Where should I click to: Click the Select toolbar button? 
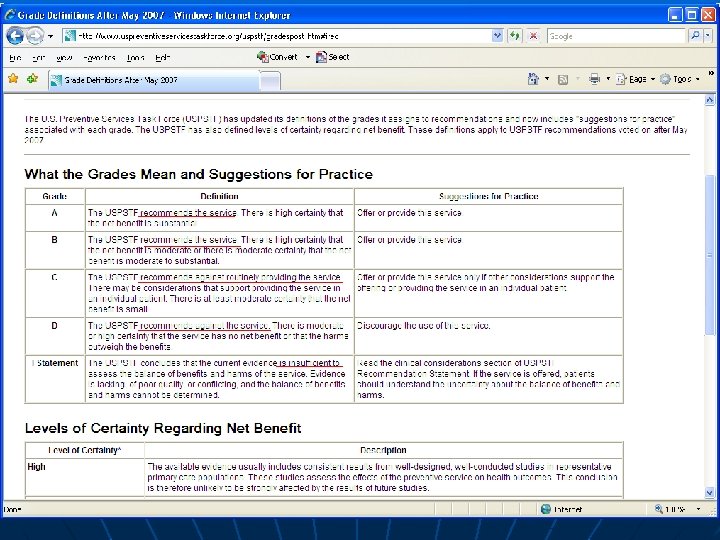pos(332,57)
